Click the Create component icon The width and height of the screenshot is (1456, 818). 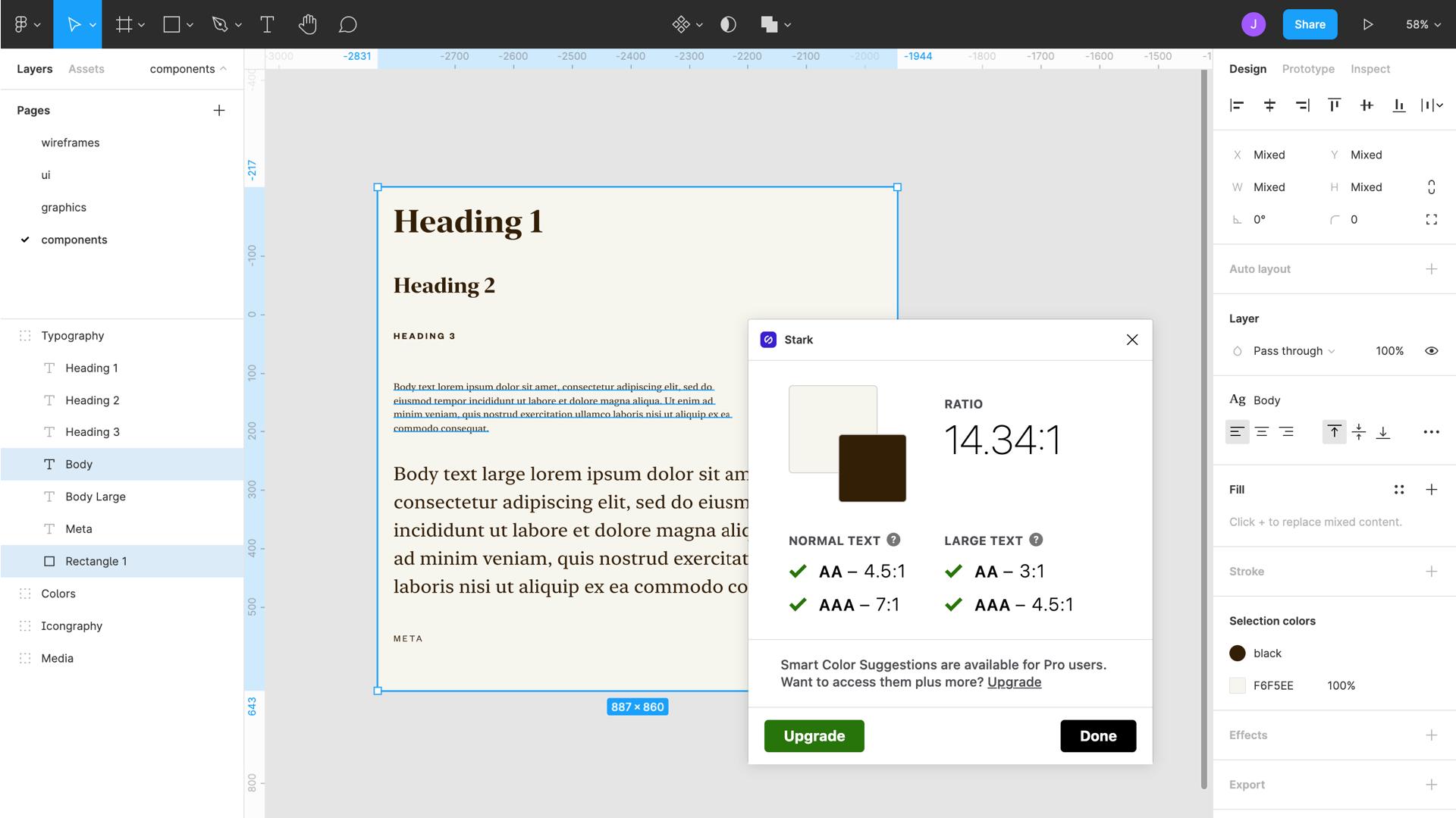tap(681, 24)
